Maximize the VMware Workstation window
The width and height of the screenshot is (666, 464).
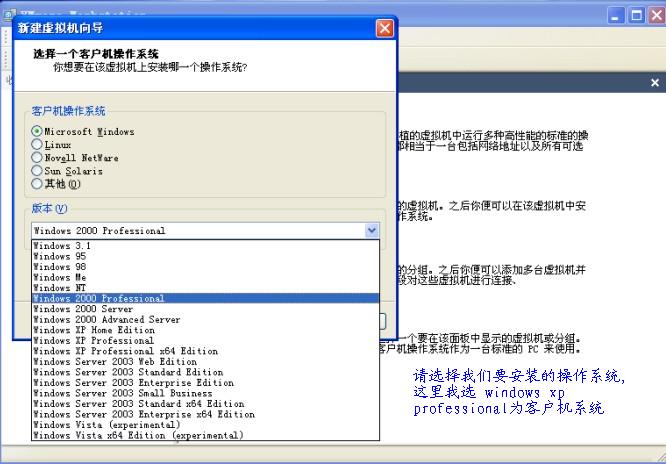pyautogui.click(x=635, y=15)
